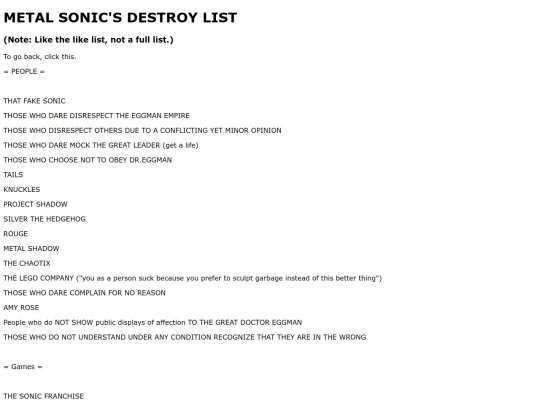
Task: Click the '= PEOPLE =' section label
Action: coord(24,71)
